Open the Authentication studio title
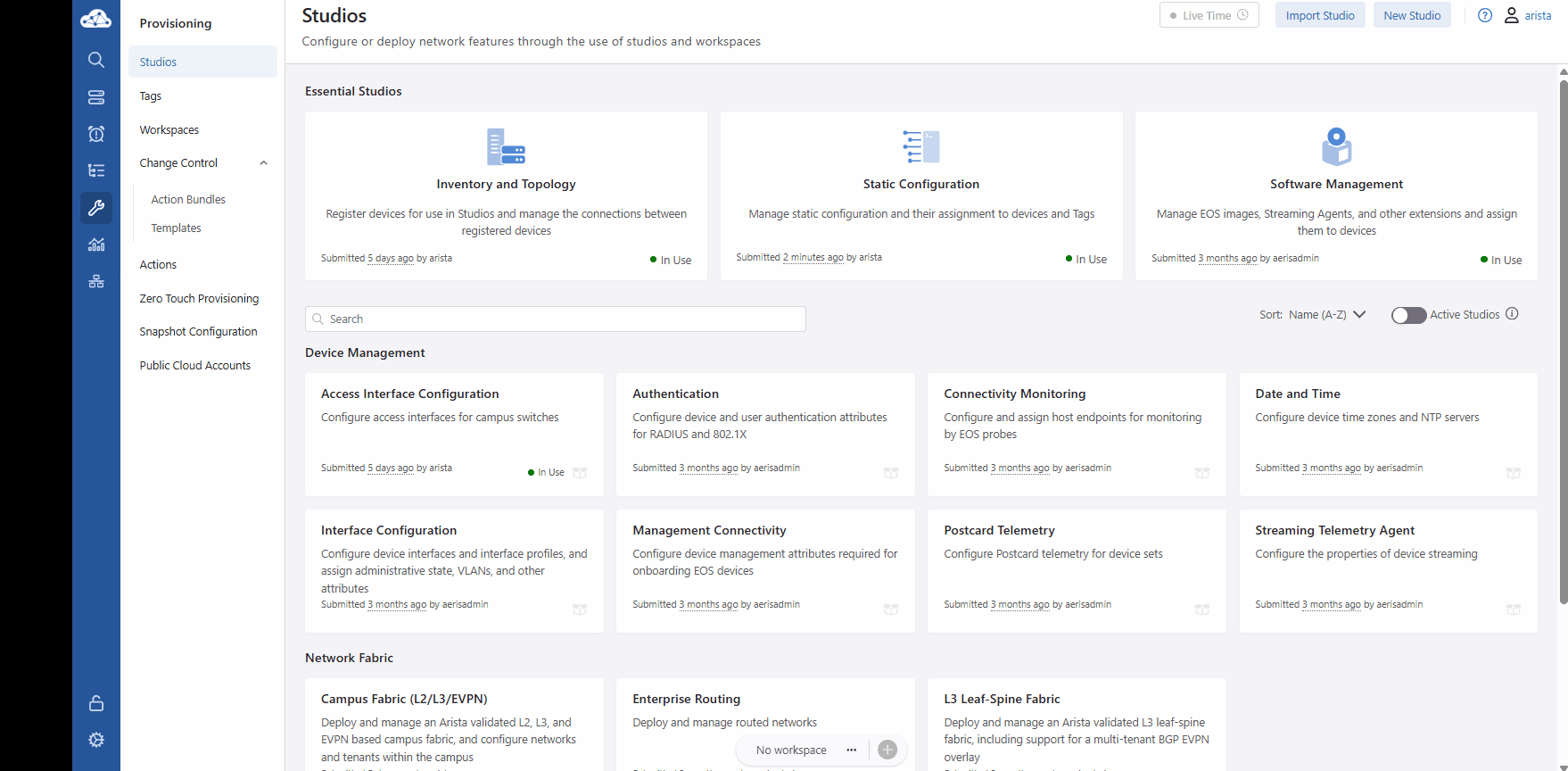The height and width of the screenshot is (771, 1568). (675, 394)
